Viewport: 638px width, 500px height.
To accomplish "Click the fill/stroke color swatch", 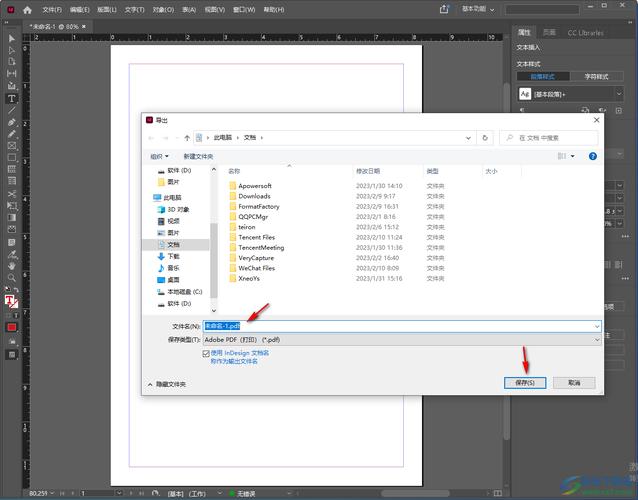I will click(x=11, y=299).
